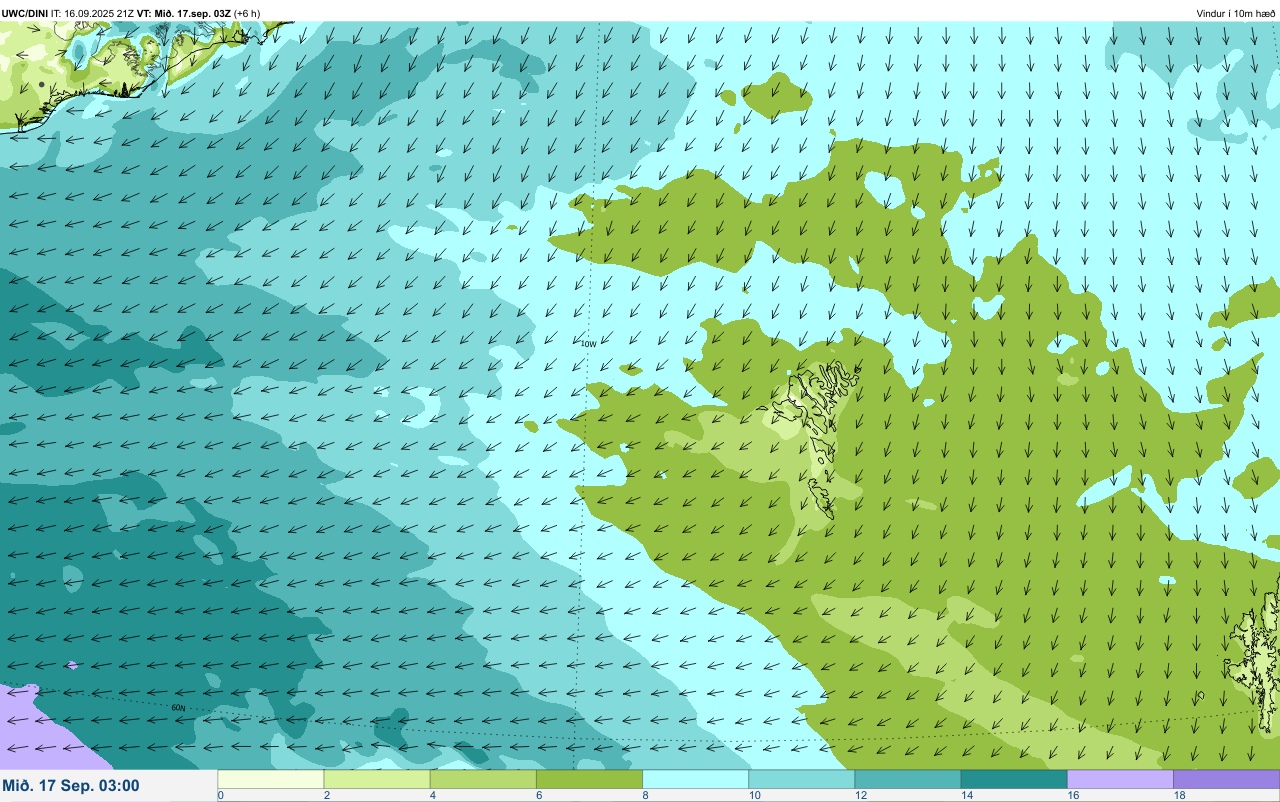Click the legend value '10'
This screenshot has width=1280, height=802.
coord(754,796)
